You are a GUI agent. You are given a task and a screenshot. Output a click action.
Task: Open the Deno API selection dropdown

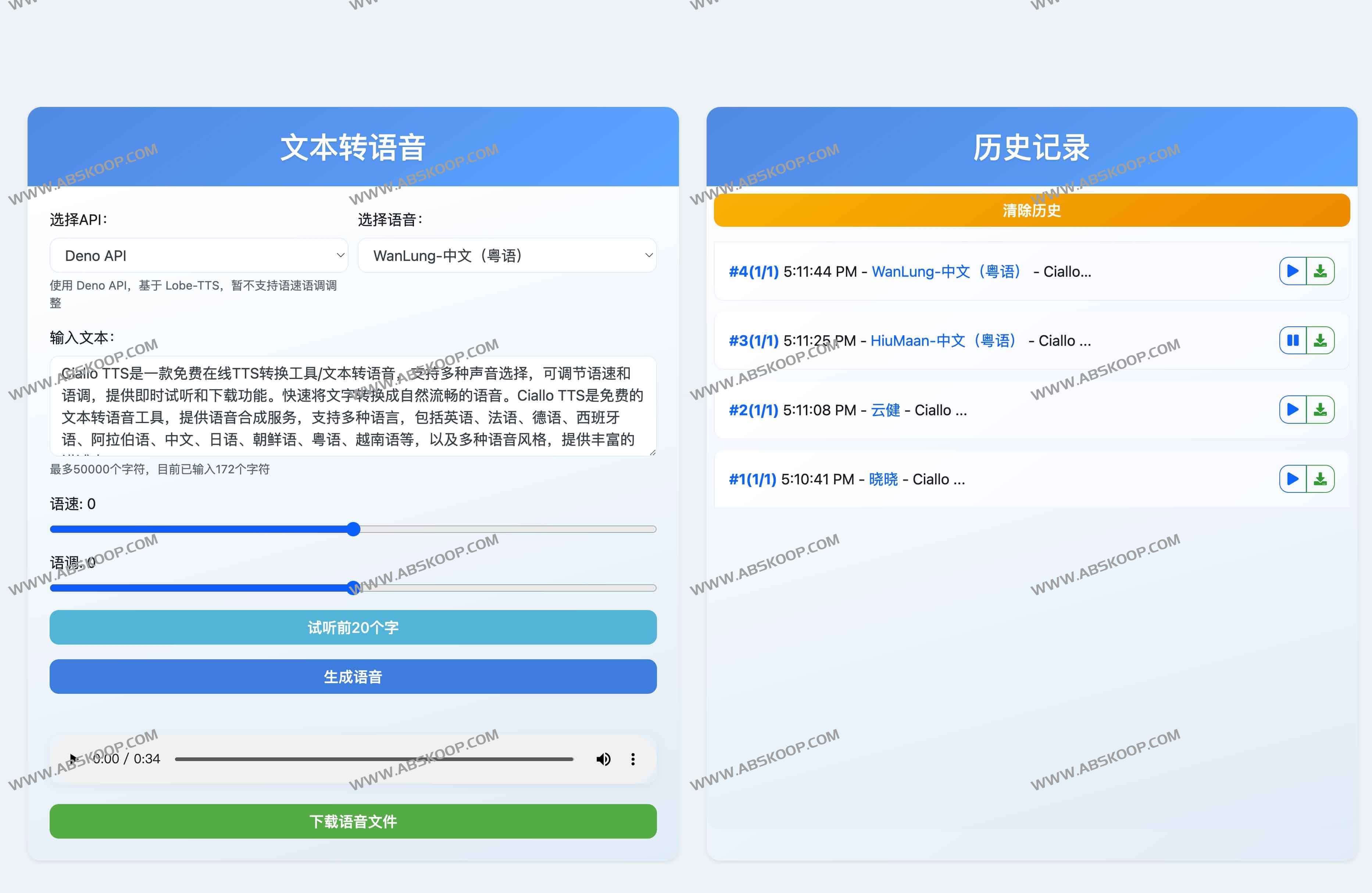pos(199,255)
